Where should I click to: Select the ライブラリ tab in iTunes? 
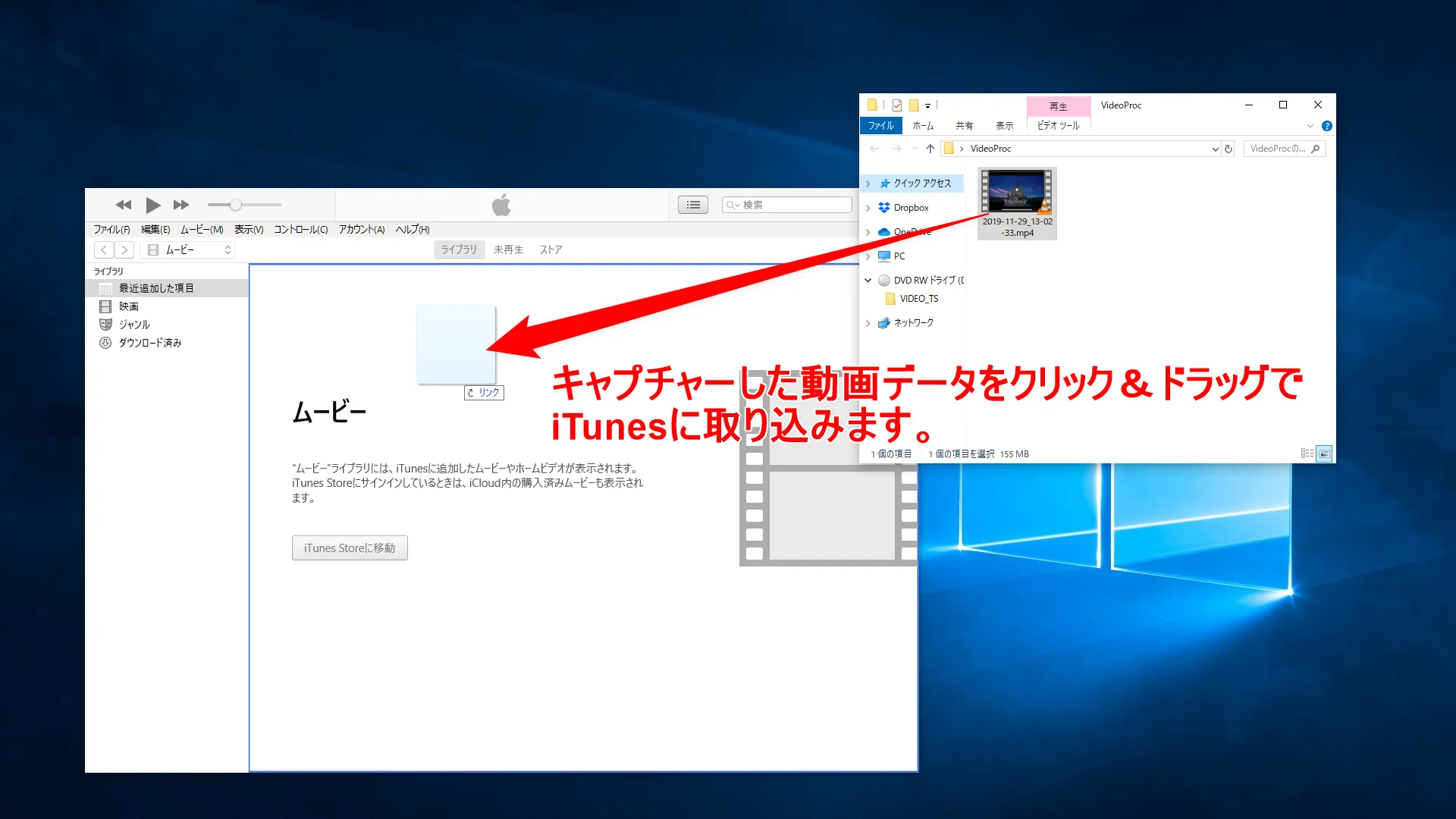pos(459,249)
